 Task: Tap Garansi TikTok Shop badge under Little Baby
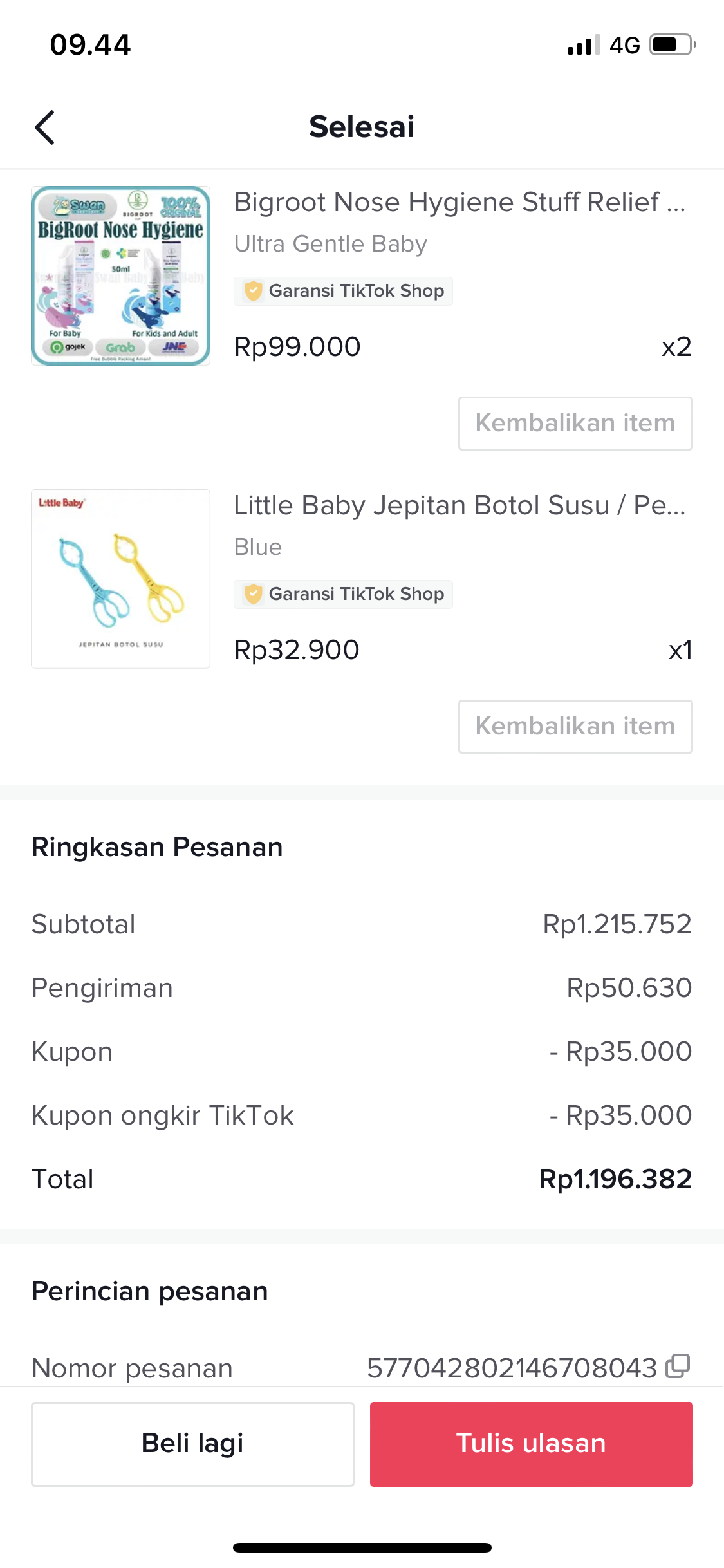tap(344, 594)
